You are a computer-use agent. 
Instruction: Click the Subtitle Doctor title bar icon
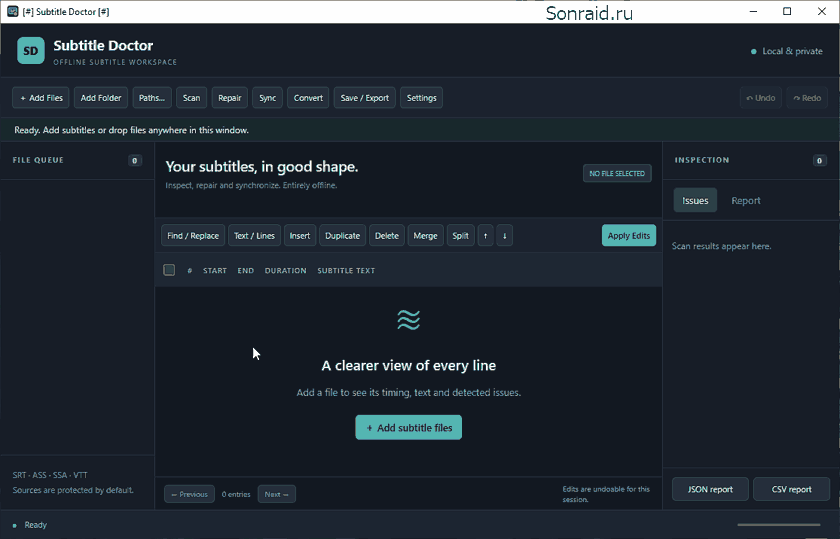[12, 11]
